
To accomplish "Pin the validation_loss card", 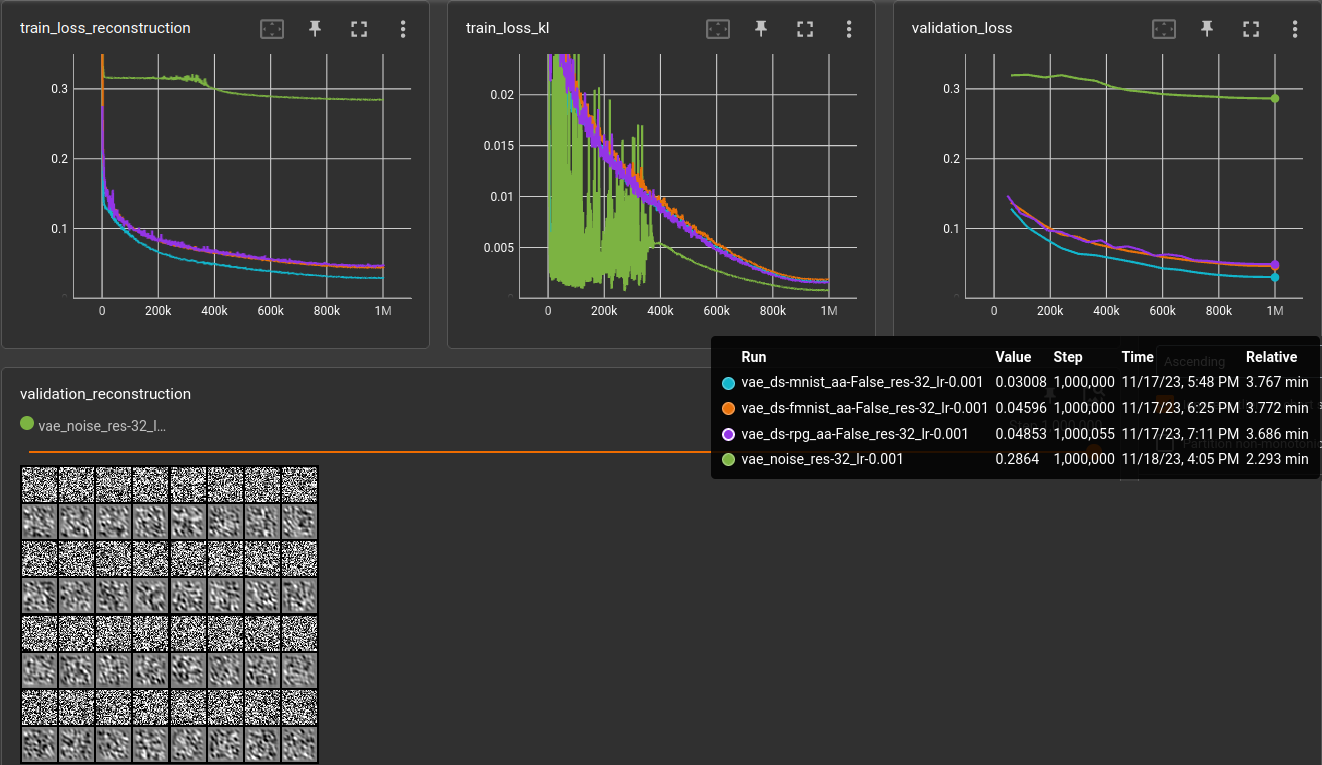I will [1207, 29].
